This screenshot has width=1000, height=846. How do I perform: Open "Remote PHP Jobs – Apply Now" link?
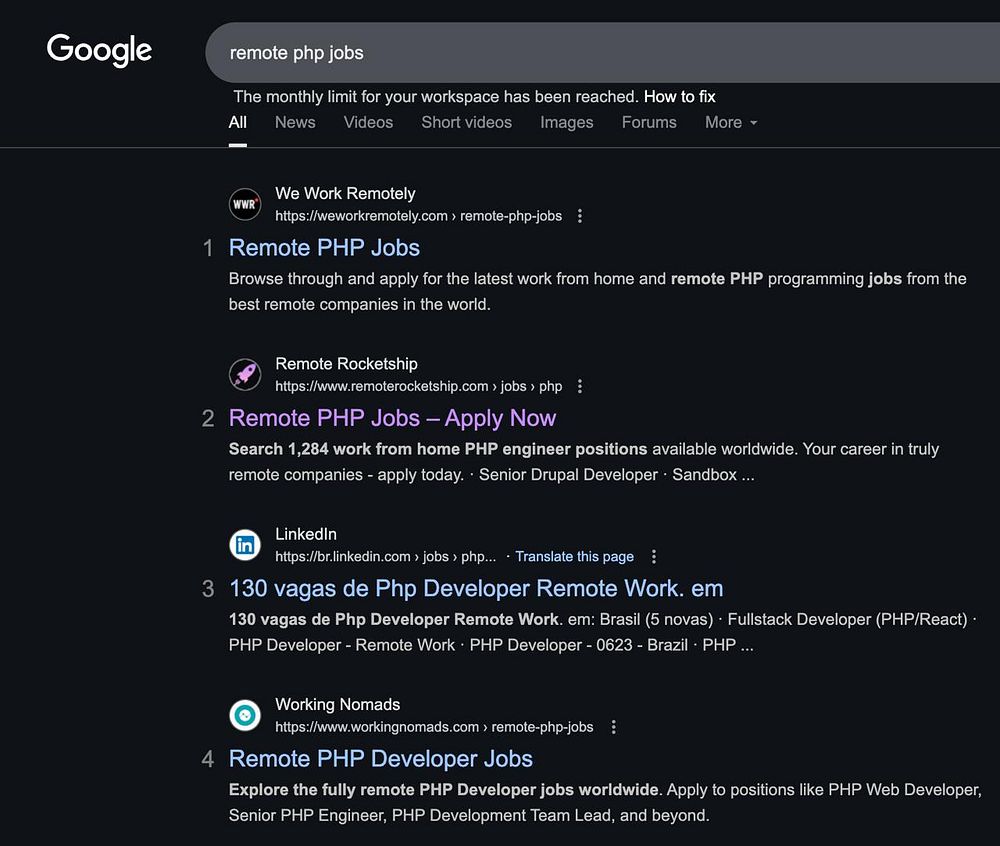[392, 418]
